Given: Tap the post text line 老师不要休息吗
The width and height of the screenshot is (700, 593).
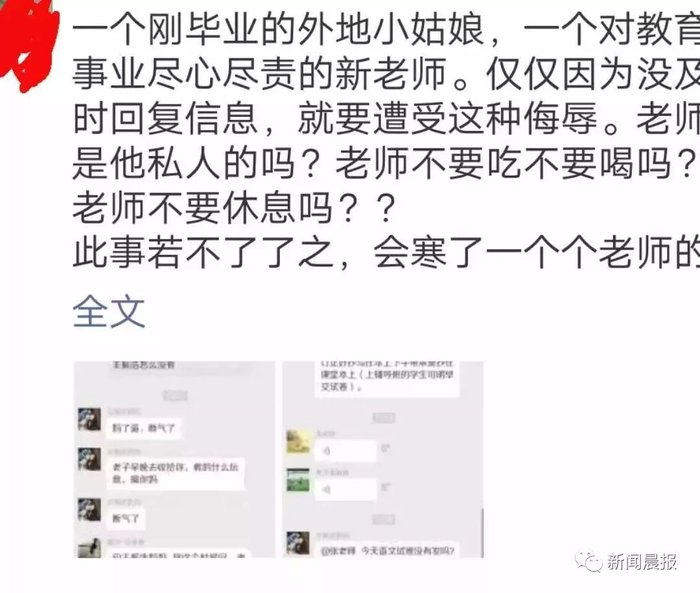Looking at the screenshot, I should coord(234,208).
